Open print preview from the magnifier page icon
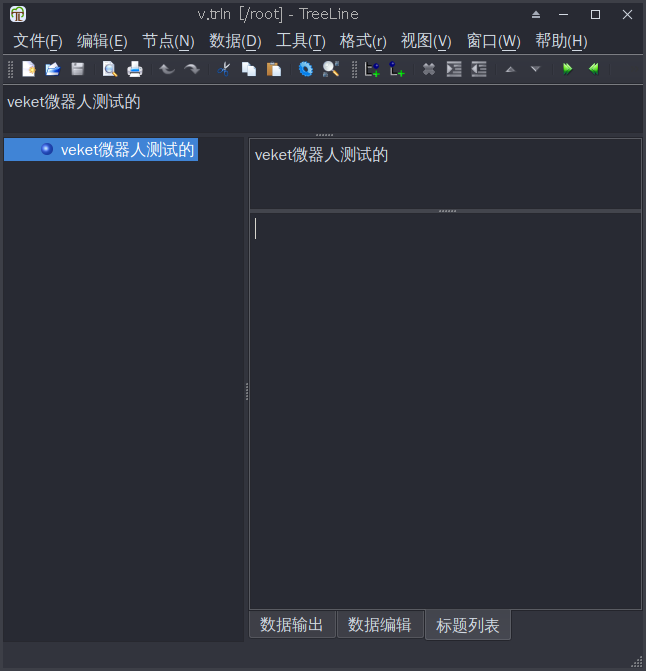 [110, 69]
